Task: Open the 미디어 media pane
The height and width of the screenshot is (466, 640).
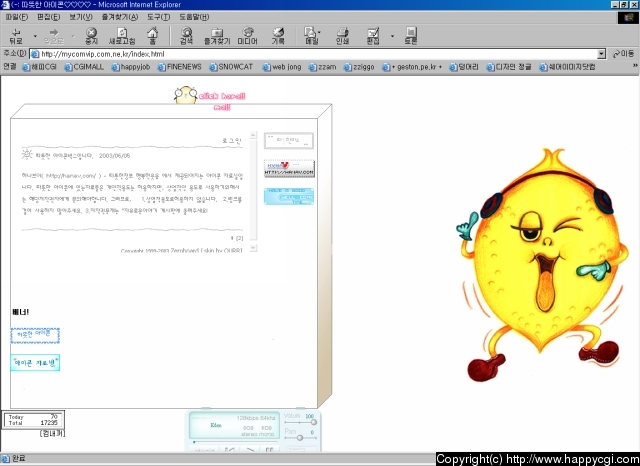Action: pos(247,36)
